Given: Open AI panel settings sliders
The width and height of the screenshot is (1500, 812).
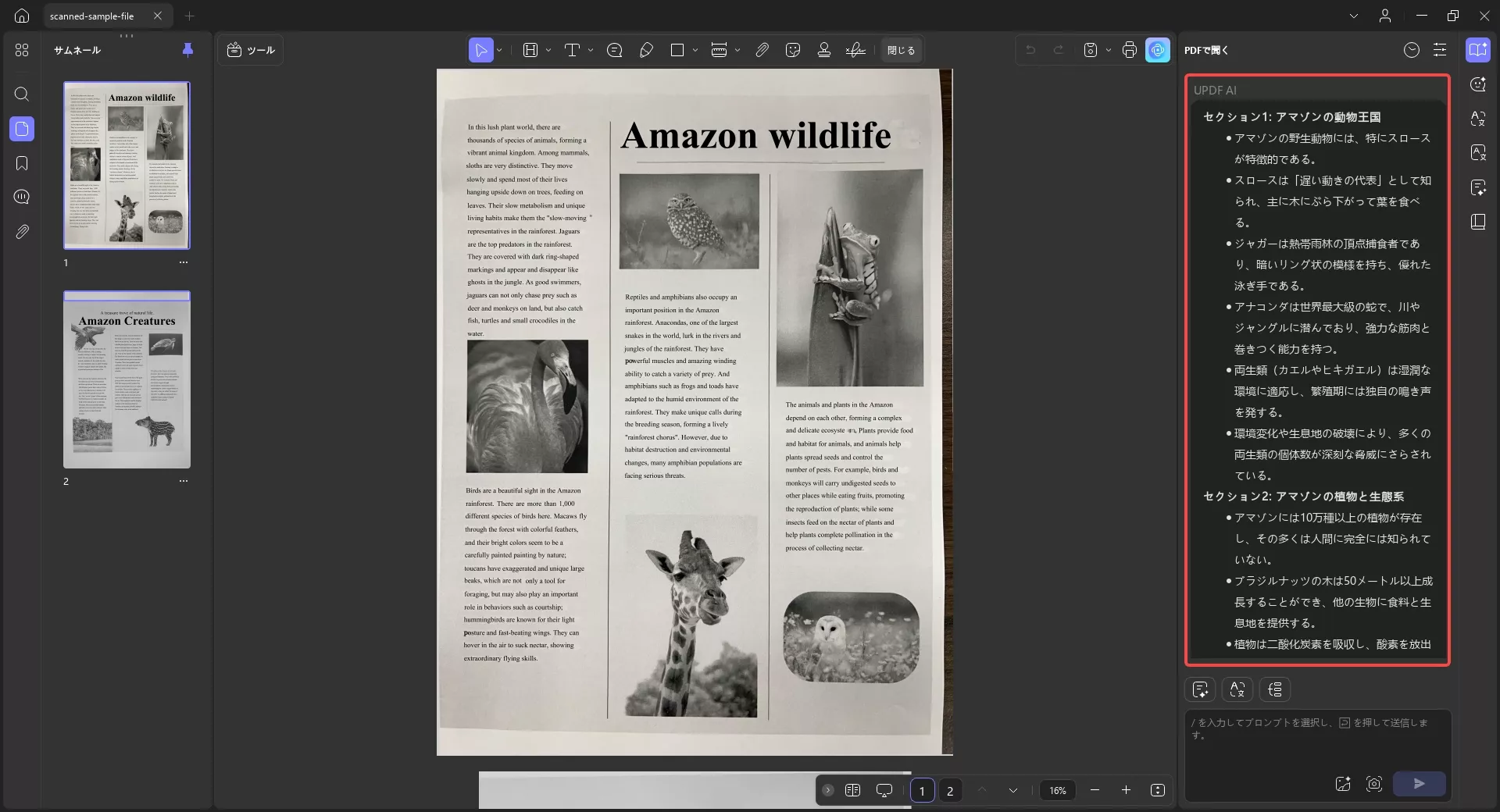Looking at the screenshot, I should tap(1440, 50).
